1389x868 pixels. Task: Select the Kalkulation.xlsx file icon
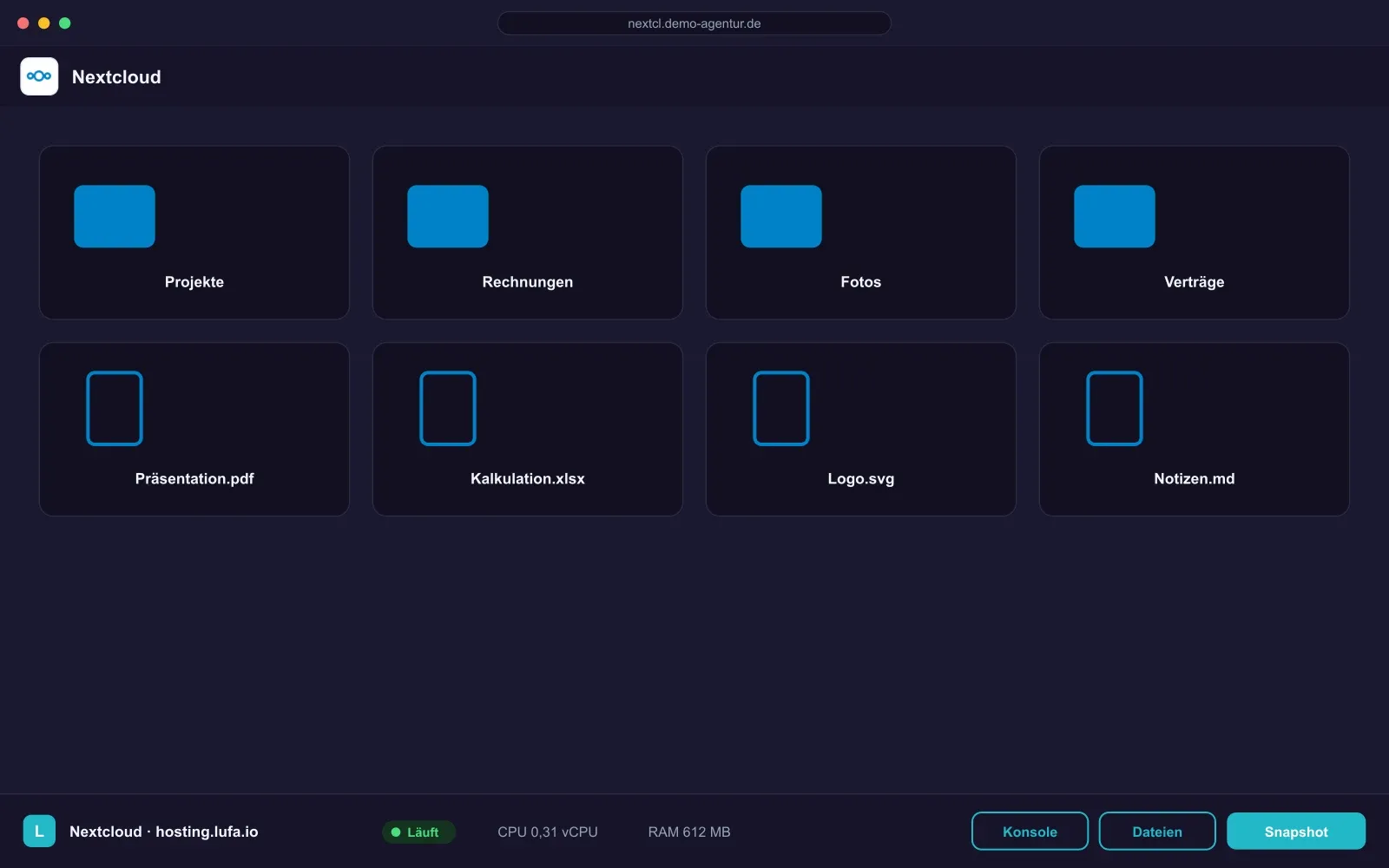(448, 408)
